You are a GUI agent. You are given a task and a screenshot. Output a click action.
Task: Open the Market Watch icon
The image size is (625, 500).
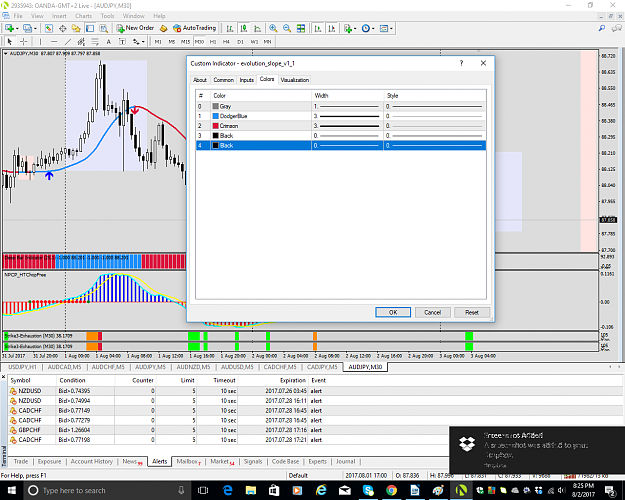49,28
